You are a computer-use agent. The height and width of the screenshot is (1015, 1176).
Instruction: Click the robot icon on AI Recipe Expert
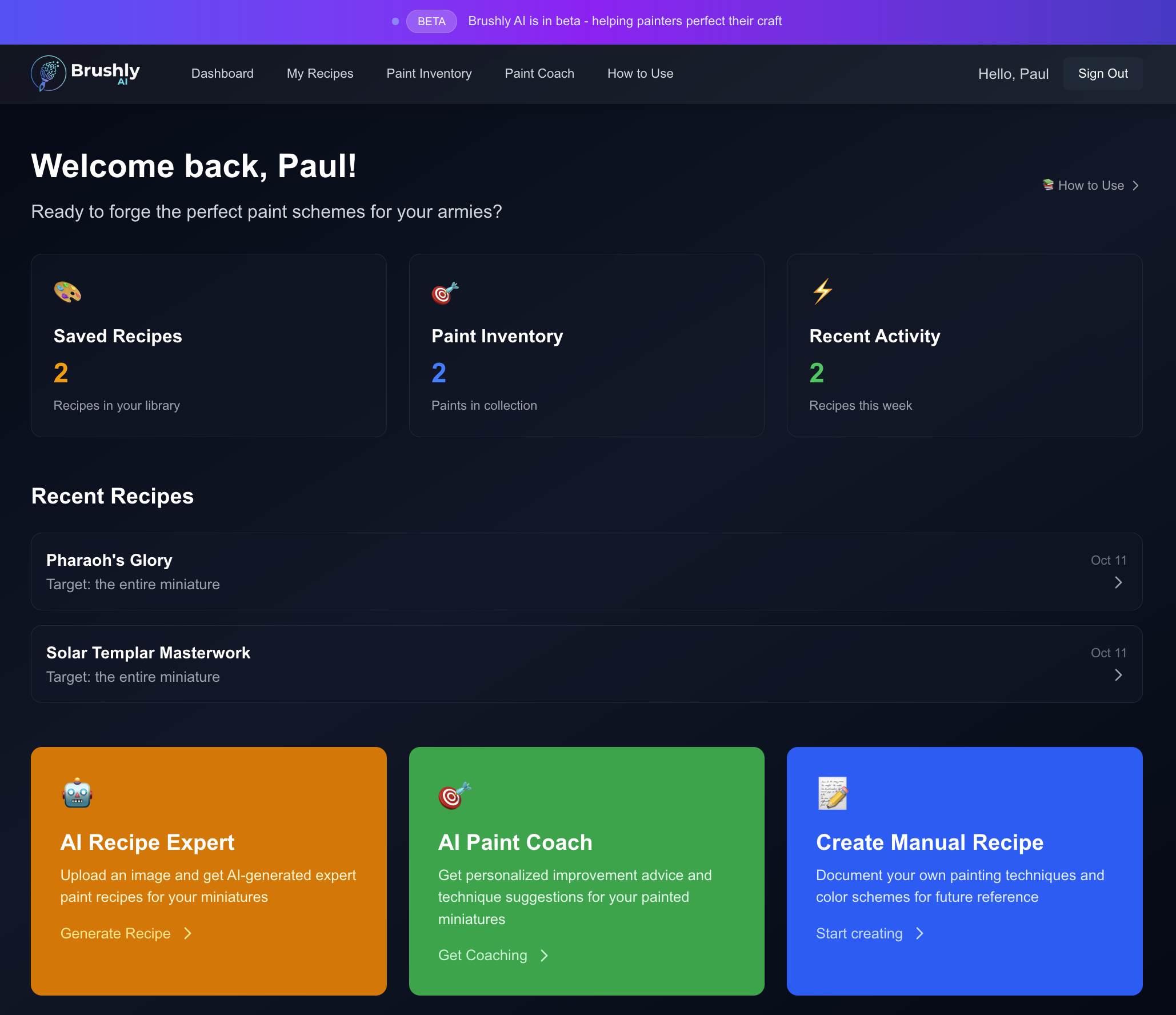coord(77,793)
